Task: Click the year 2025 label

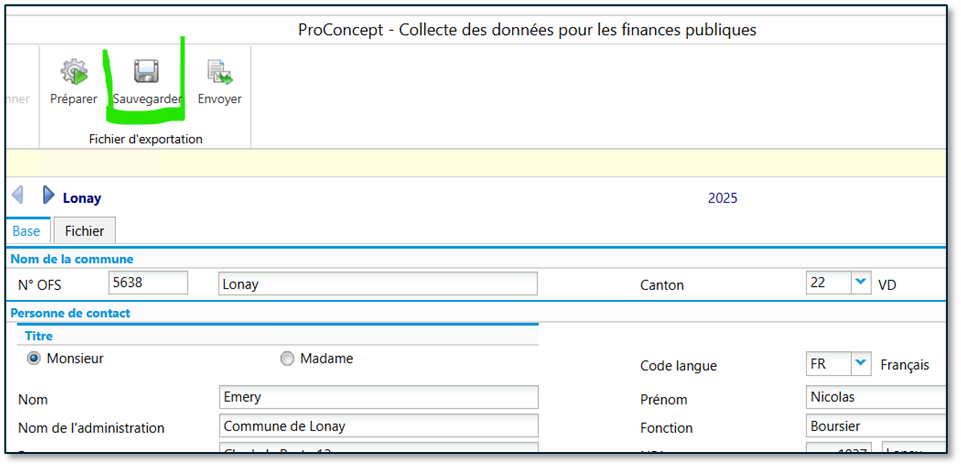Action: [722, 198]
